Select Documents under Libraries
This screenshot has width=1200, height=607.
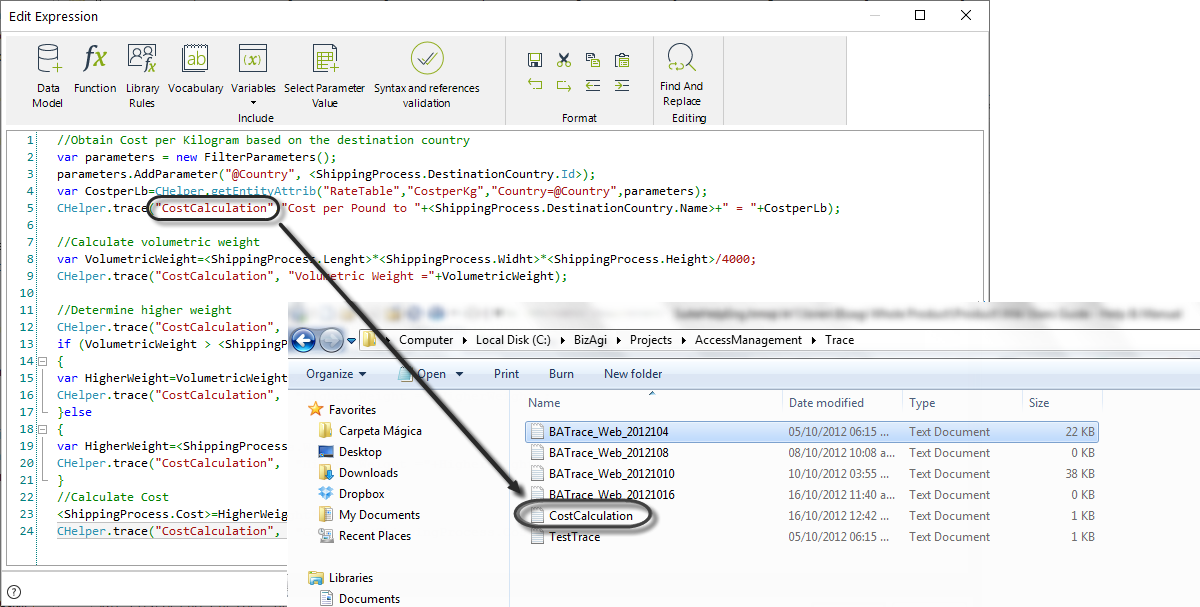(x=359, y=598)
